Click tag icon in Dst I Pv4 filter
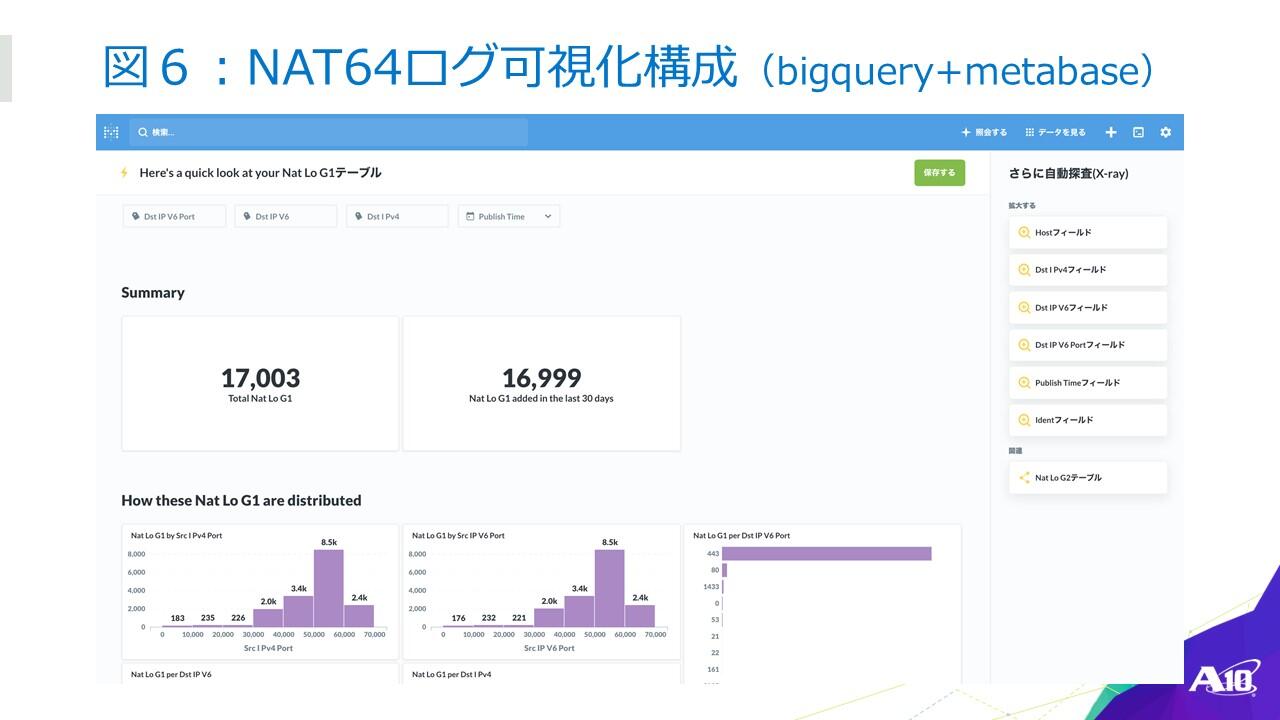1280x720 pixels. tap(359, 216)
